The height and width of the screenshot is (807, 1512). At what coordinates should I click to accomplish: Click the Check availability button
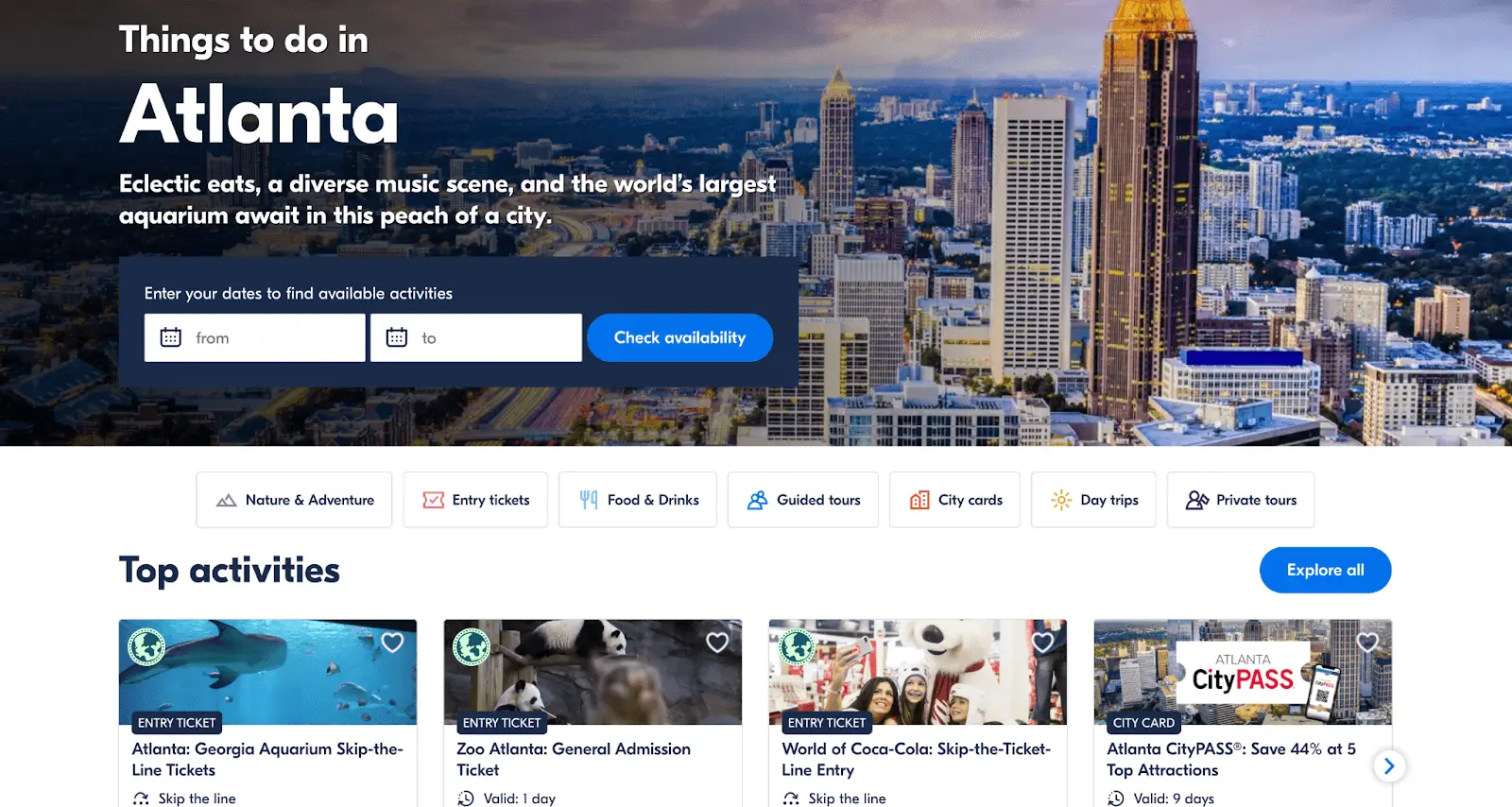point(680,337)
